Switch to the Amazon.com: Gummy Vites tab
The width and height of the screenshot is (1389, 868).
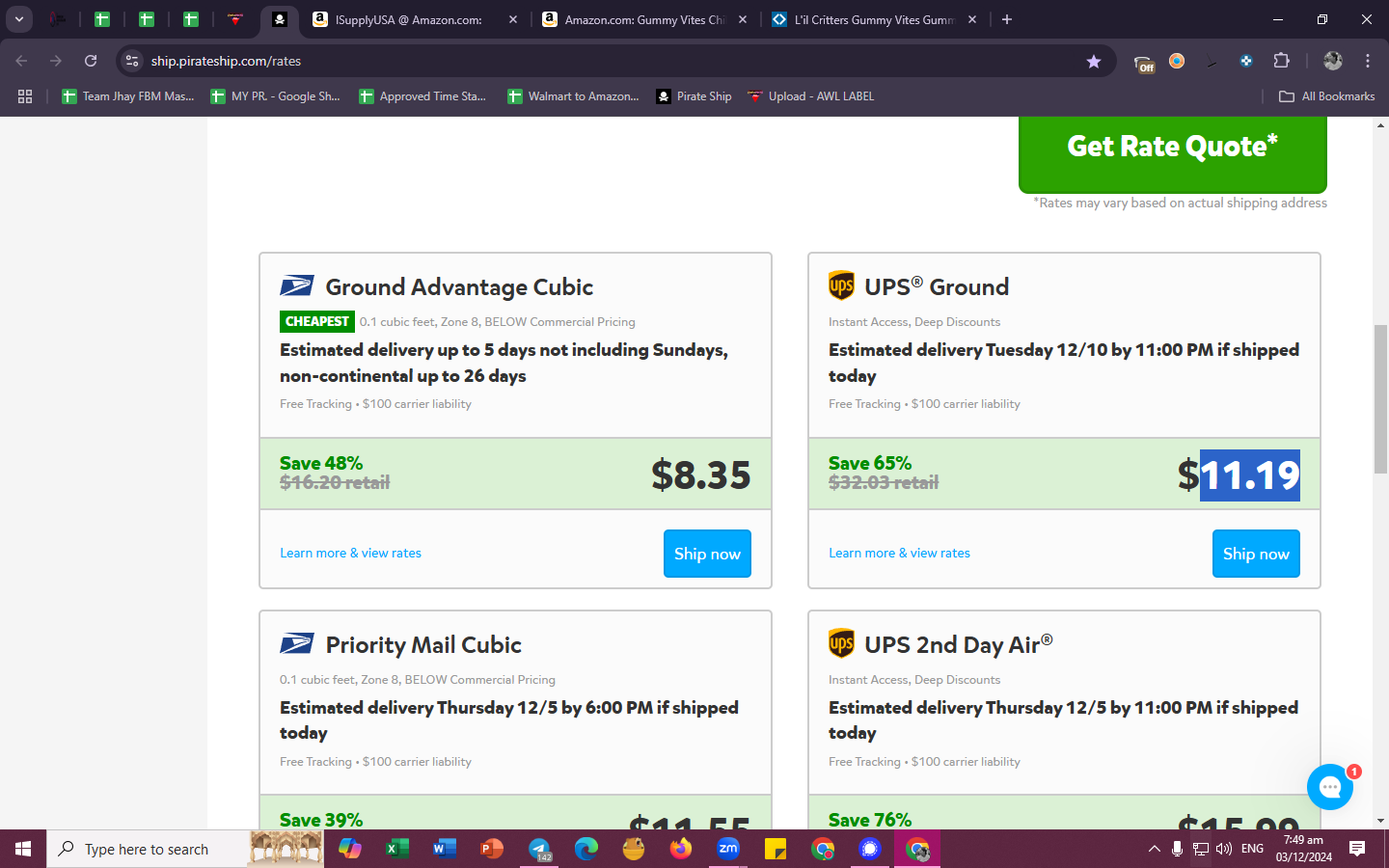point(644,19)
